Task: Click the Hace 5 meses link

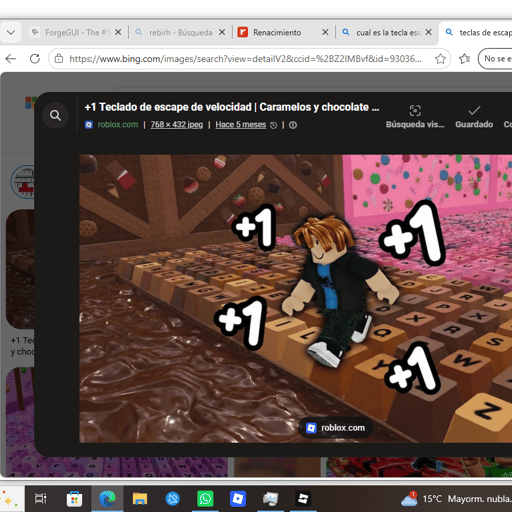Action: pyautogui.click(x=241, y=125)
